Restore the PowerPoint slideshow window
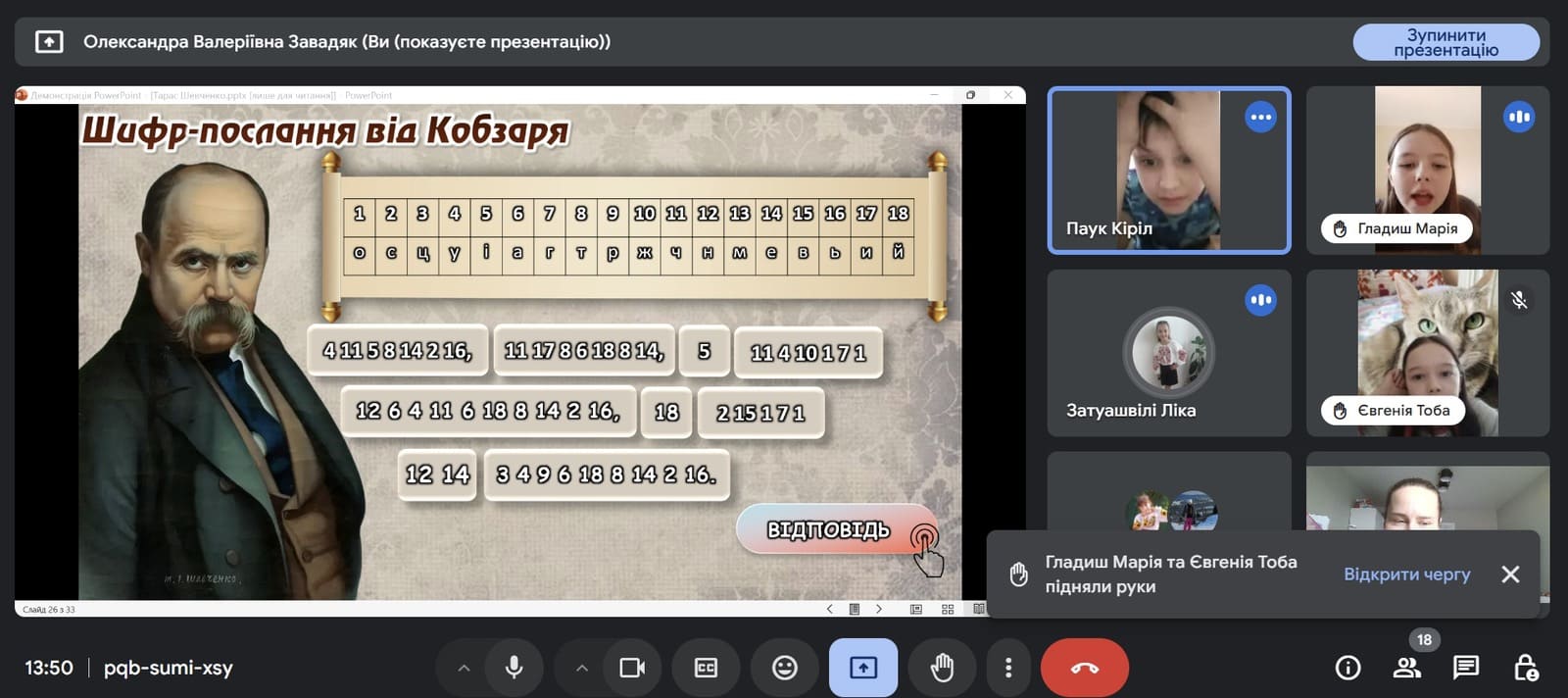This screenshot has width=1568, height=698. [x=970, y=95]
